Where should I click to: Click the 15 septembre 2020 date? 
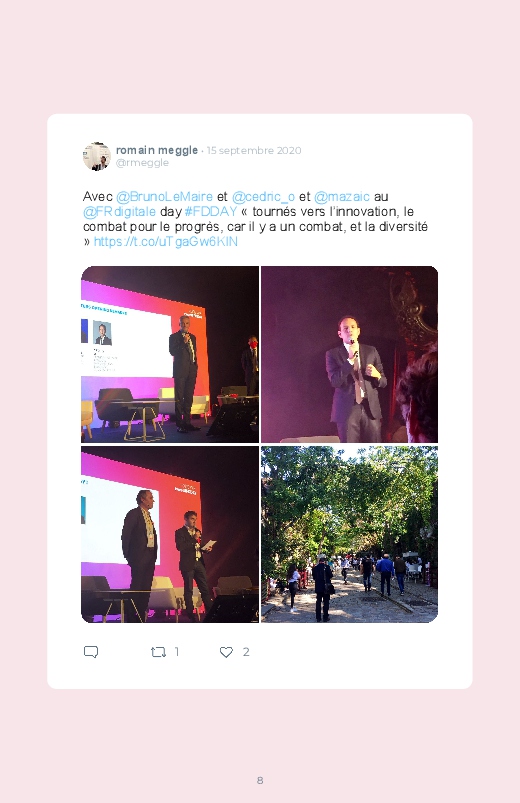(254, 151)
